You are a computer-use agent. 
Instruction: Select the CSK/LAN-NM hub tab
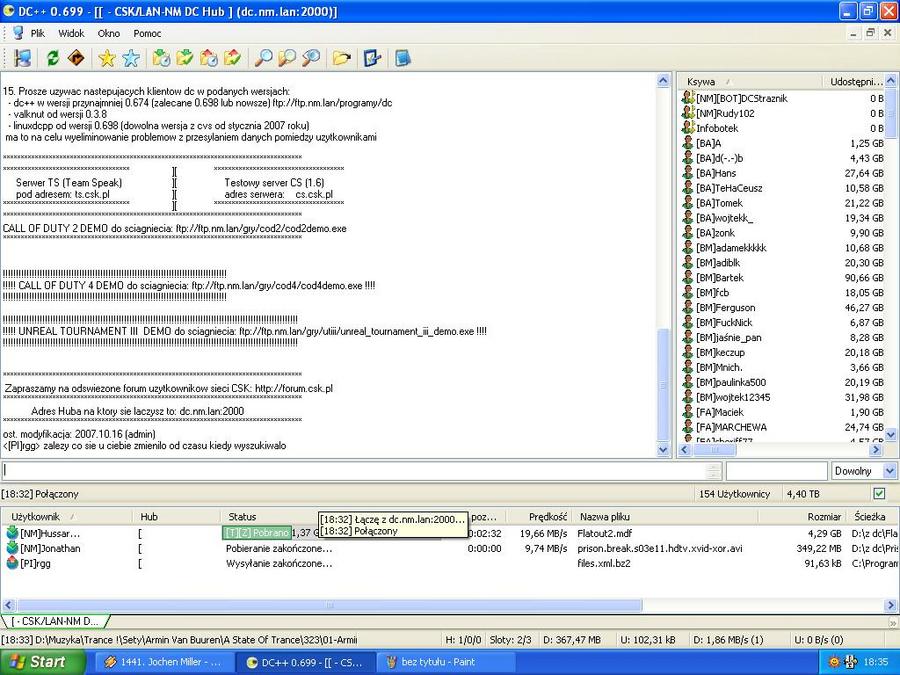click(55, 621)
